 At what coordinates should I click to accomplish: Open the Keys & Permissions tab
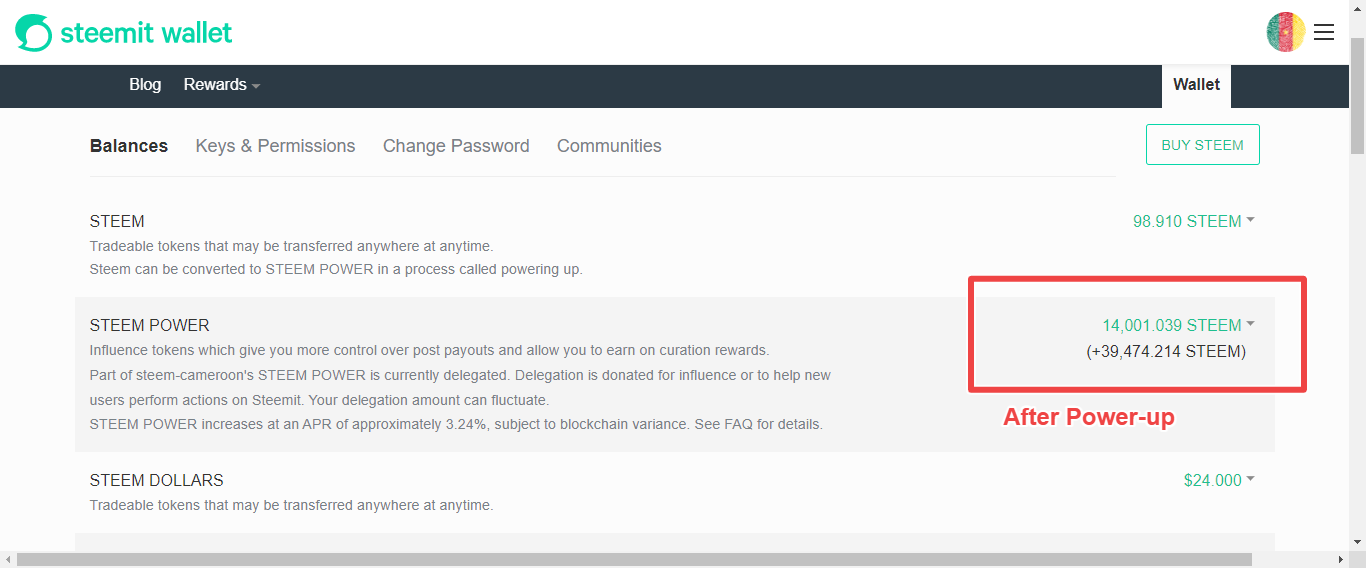pyautogui.click(x=275, y=146)
